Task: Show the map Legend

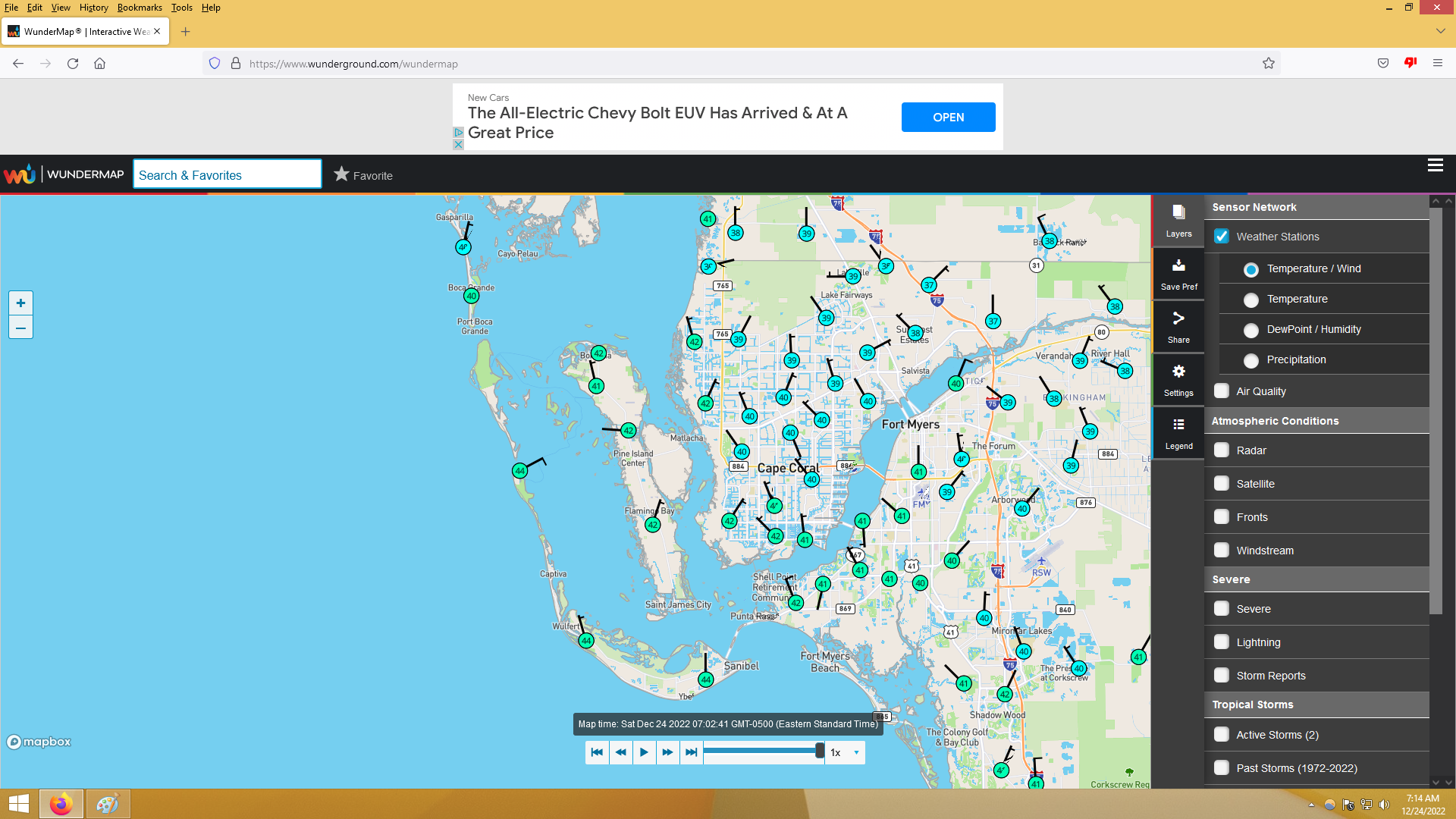Action: 1178,432
